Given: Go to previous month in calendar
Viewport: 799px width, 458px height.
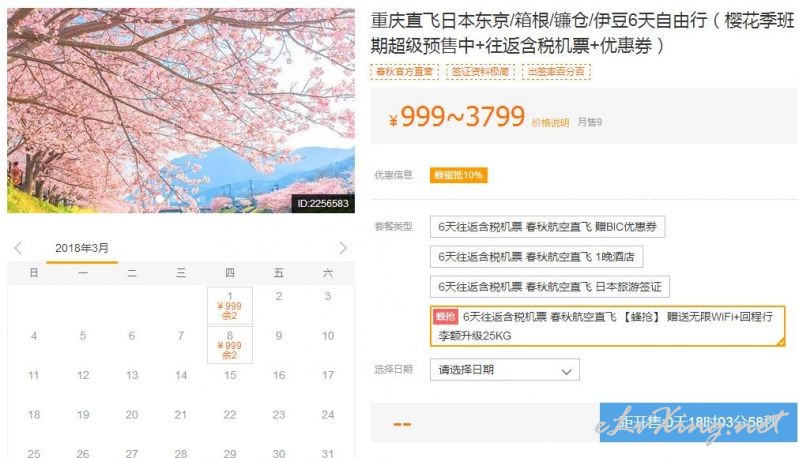Looking at the screenshot, I should tap(18, 248).
